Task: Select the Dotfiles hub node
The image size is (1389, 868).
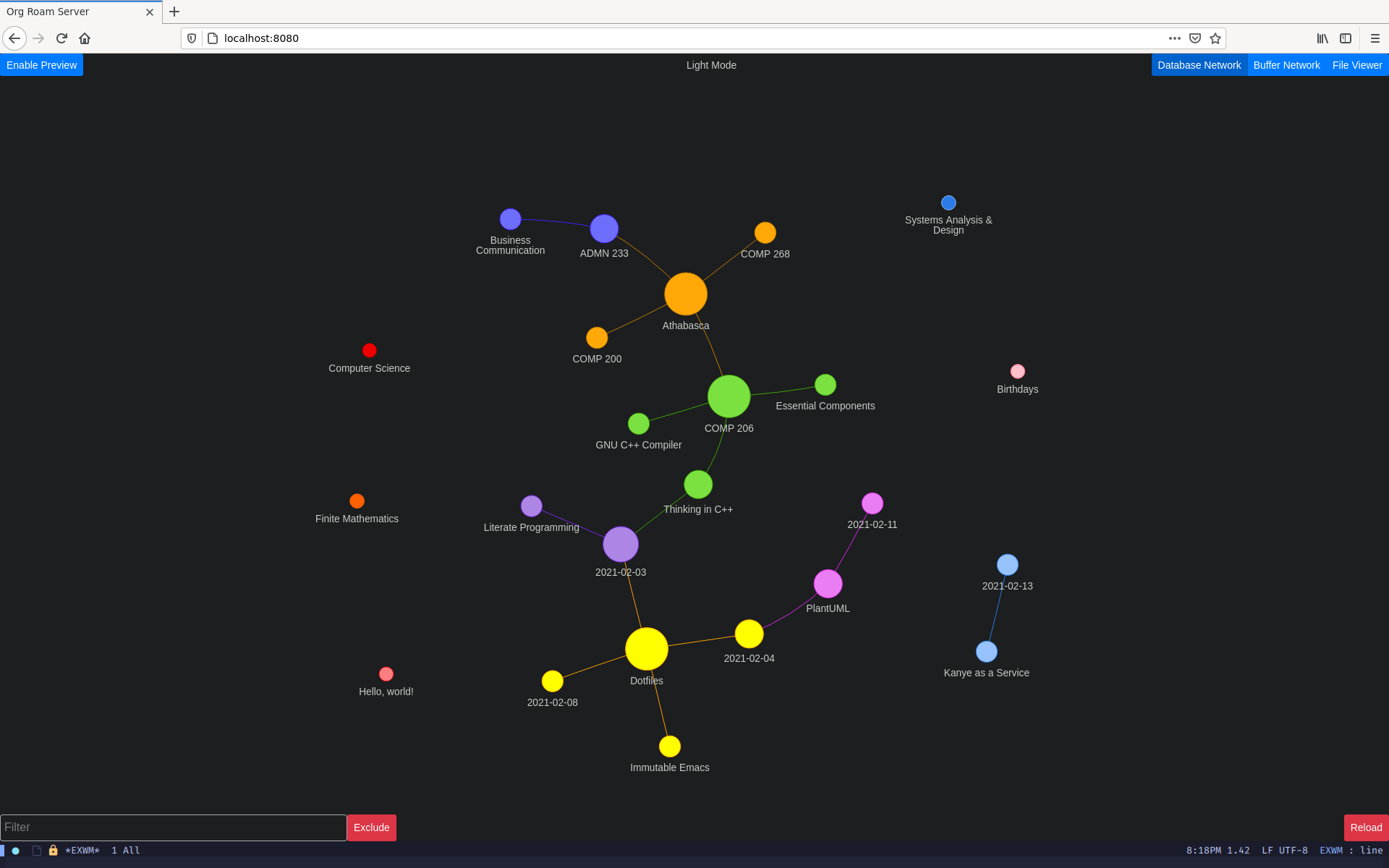Action: coord(647,650)
